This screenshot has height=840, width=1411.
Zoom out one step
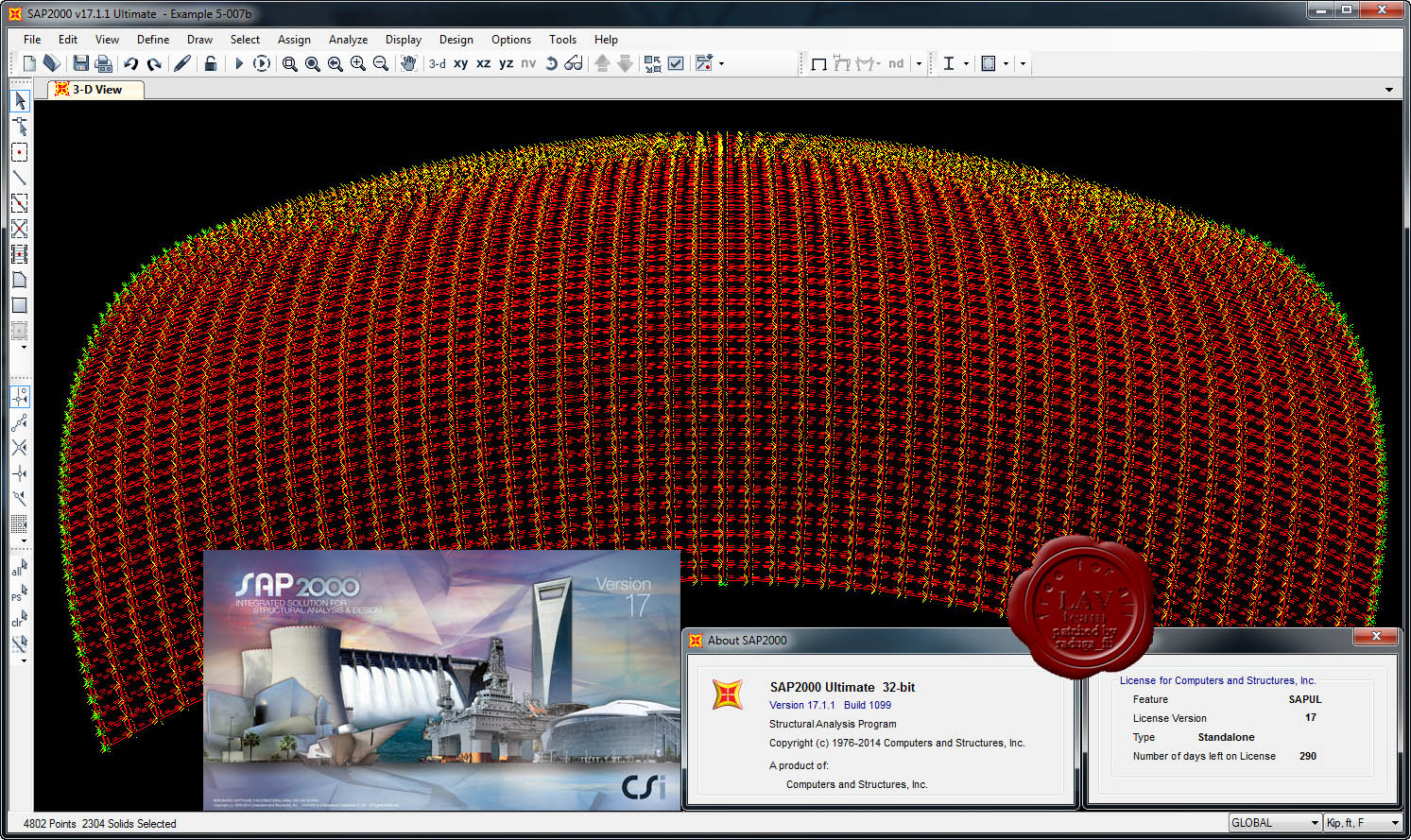381,63
